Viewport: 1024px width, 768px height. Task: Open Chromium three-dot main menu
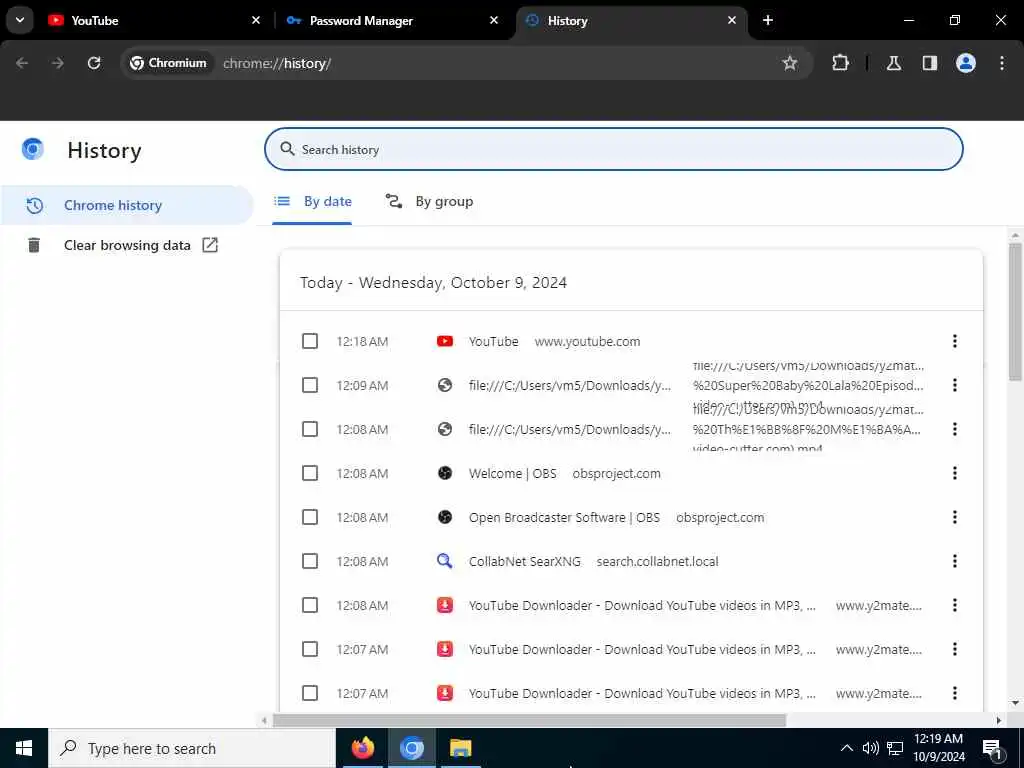pos(1002,63)
